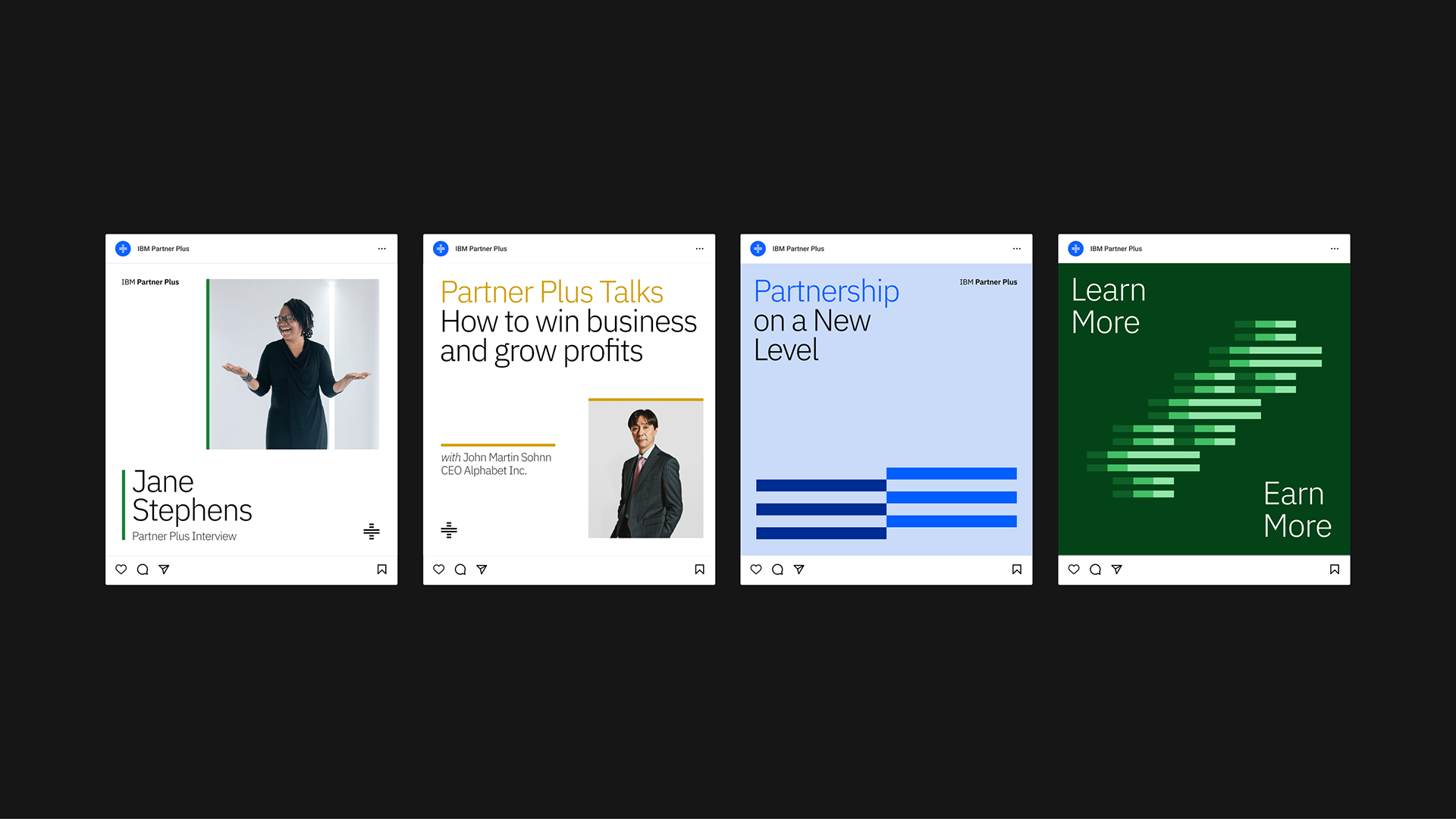Click the "with John Martin Sohnn" caption

click(x=496, y=457)
